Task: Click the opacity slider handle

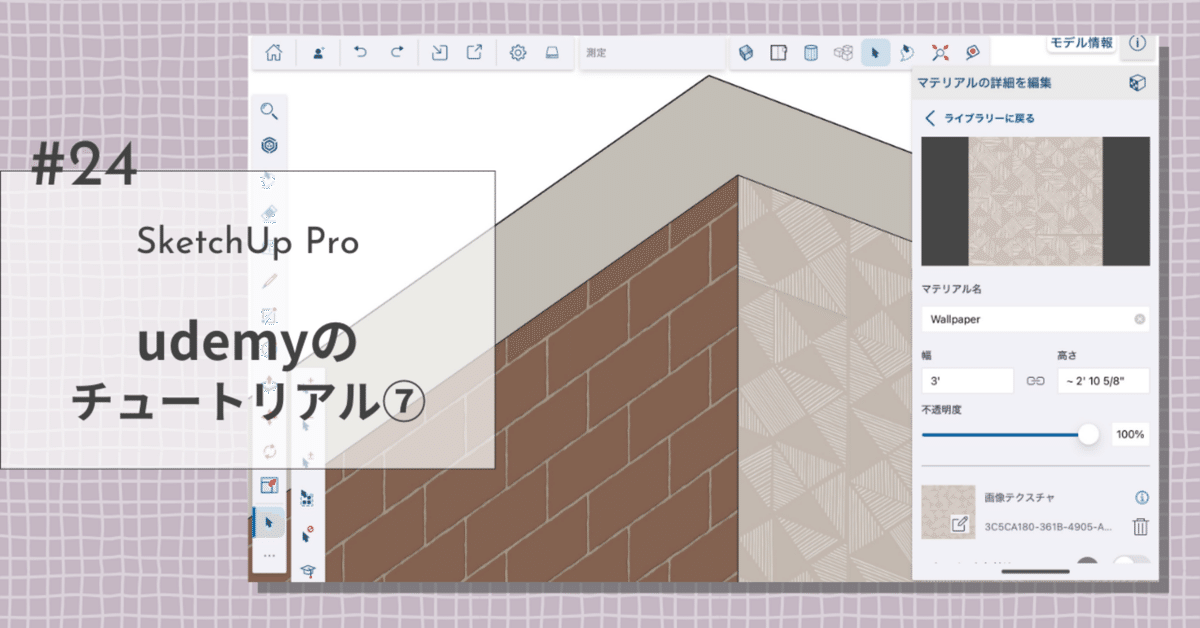Action: point(1088,434)
